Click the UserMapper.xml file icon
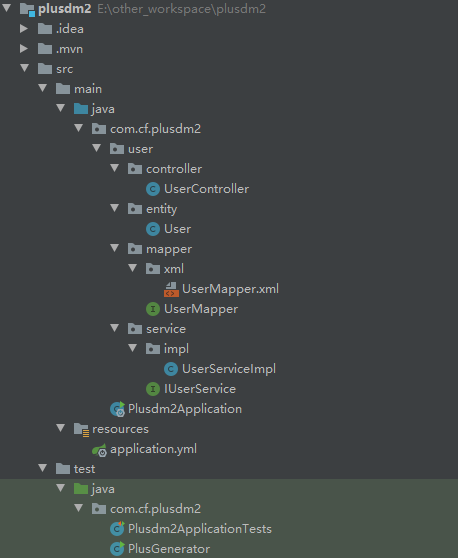Screen dimensions: 458x558 (171, 289)
